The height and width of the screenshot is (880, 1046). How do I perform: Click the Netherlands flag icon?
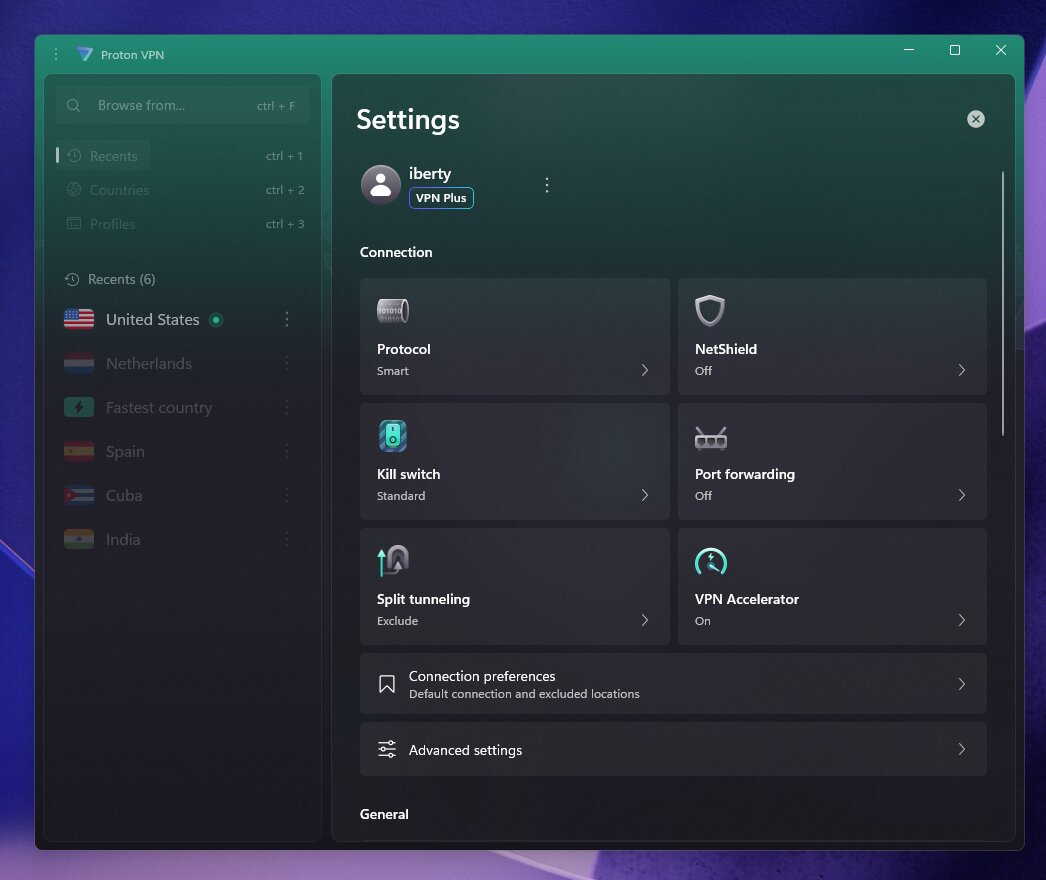79,364
